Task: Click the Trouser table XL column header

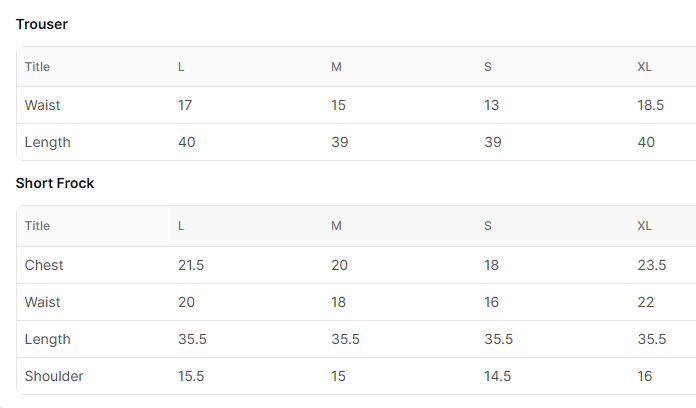Action: pos(645,67)
